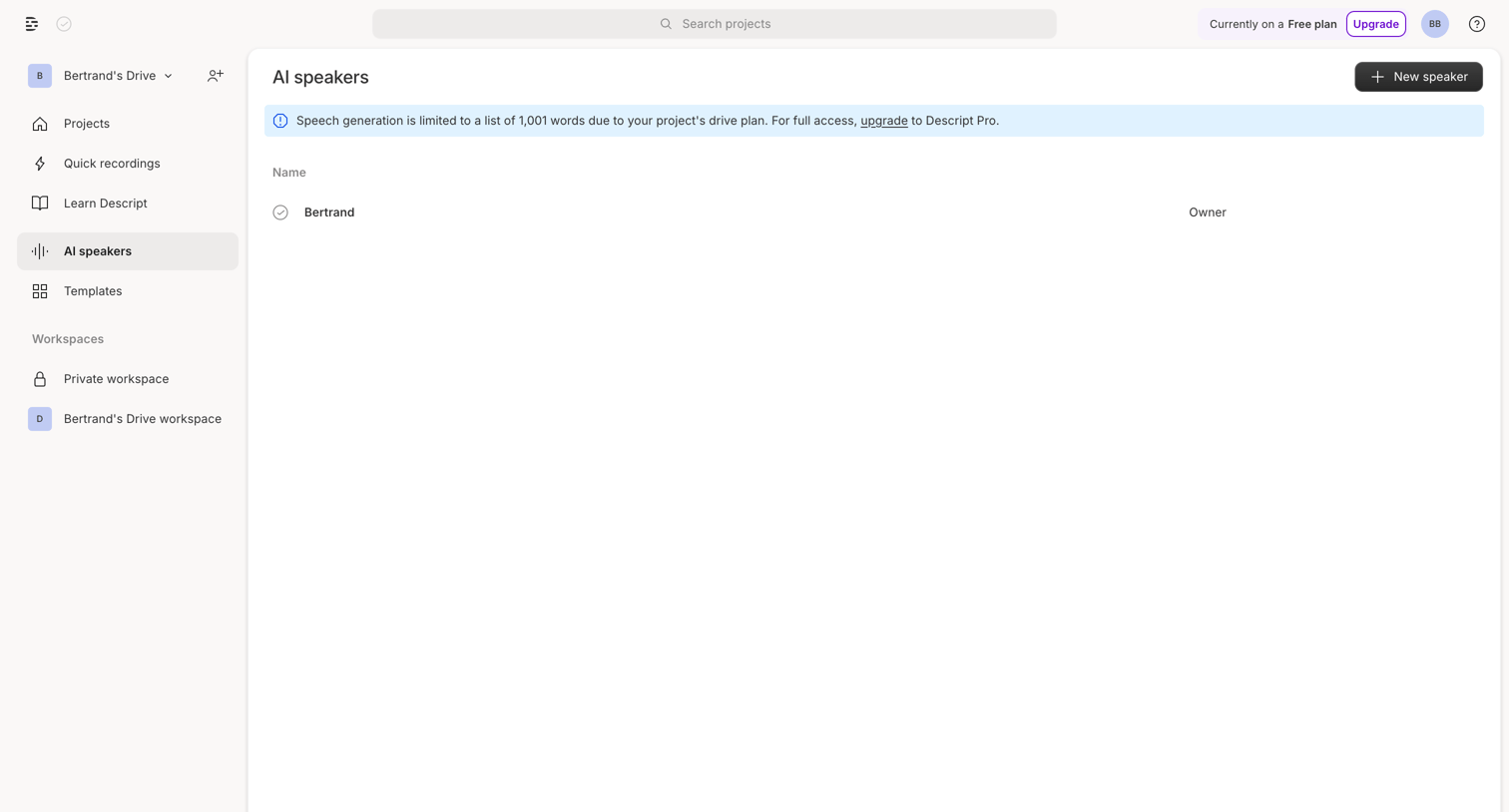Open Private workspace
Screen dimensions: 1509x812
point(128,379)
